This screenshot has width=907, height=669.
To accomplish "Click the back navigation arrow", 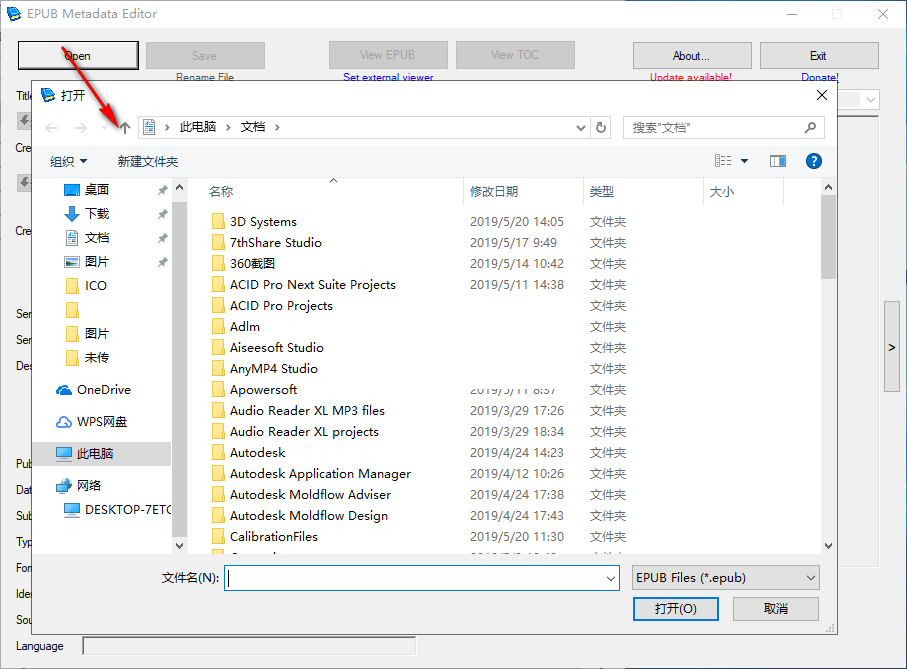I will click(51, 128).
